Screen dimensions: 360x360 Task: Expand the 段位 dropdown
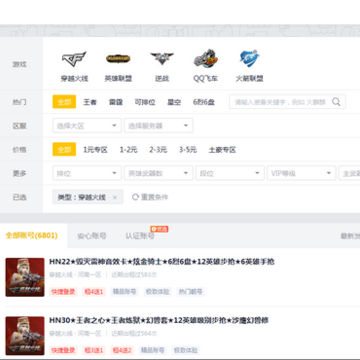230,173
